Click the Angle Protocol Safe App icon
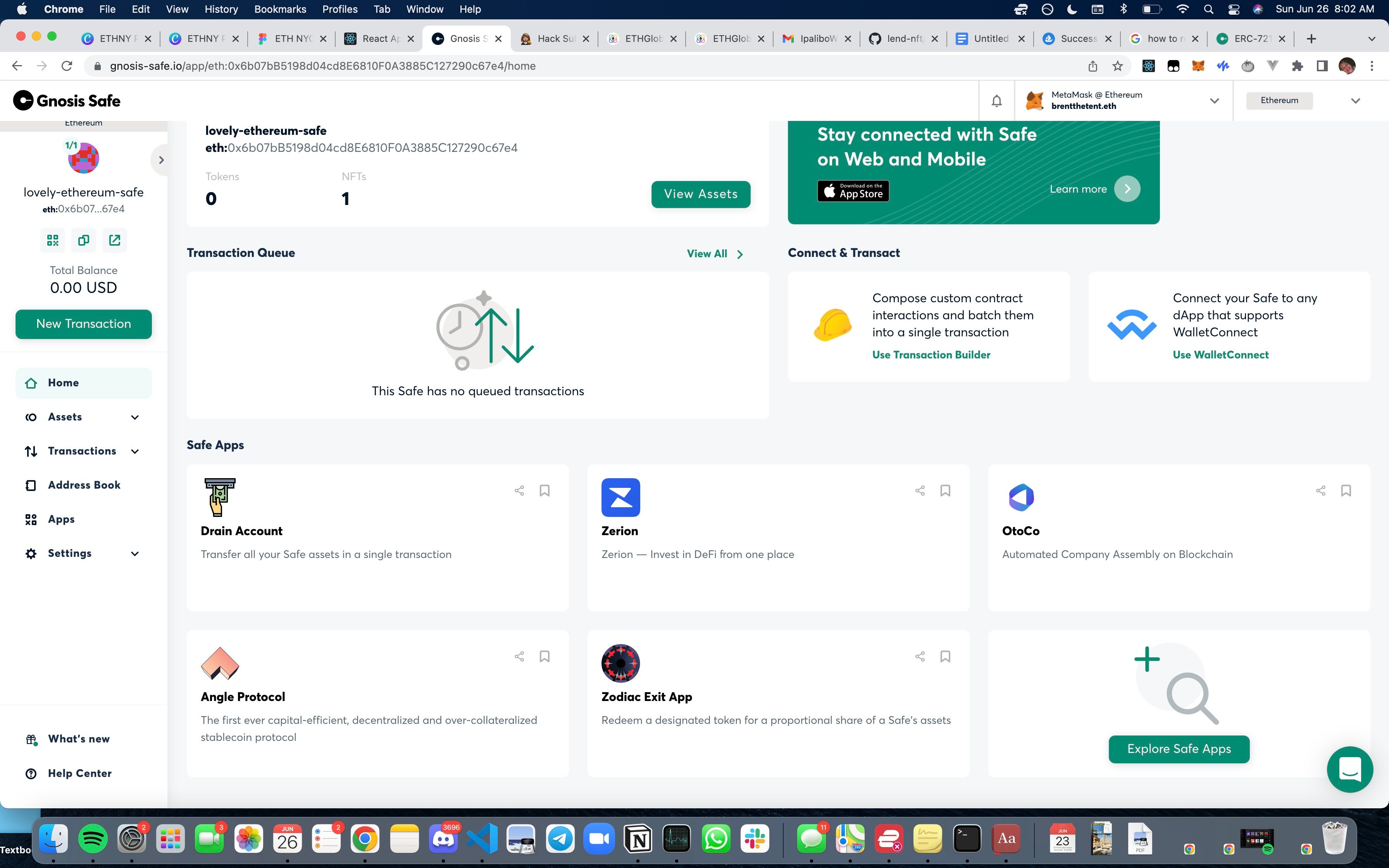 [220, 663]
